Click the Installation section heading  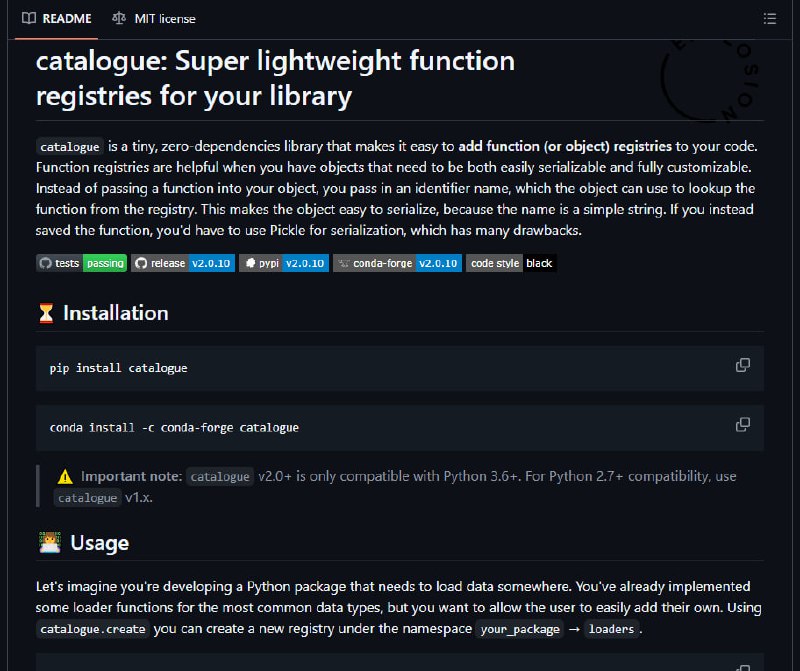tap(116, 313)
